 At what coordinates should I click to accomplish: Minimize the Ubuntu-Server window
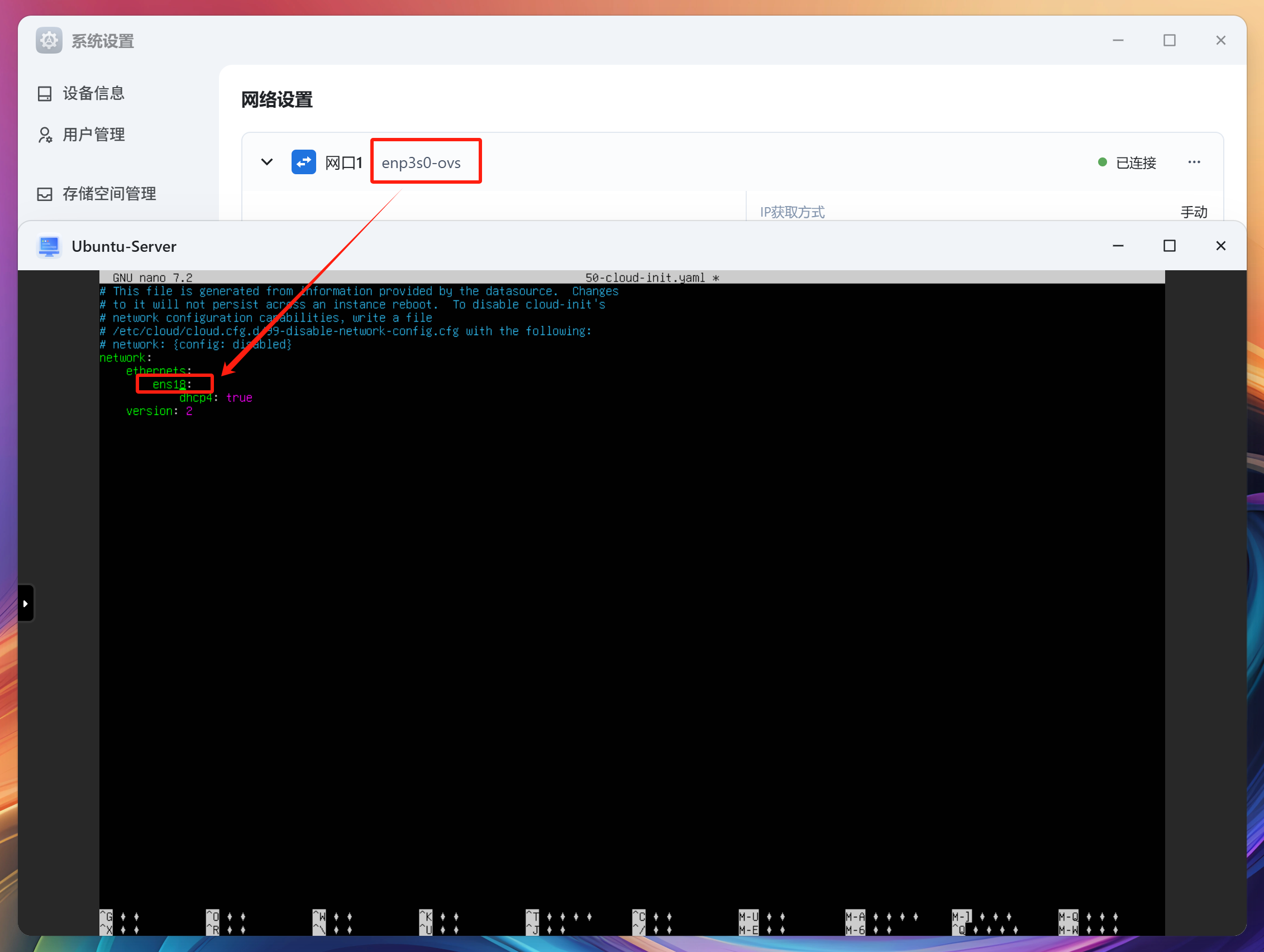click(x=1118, y=246)
